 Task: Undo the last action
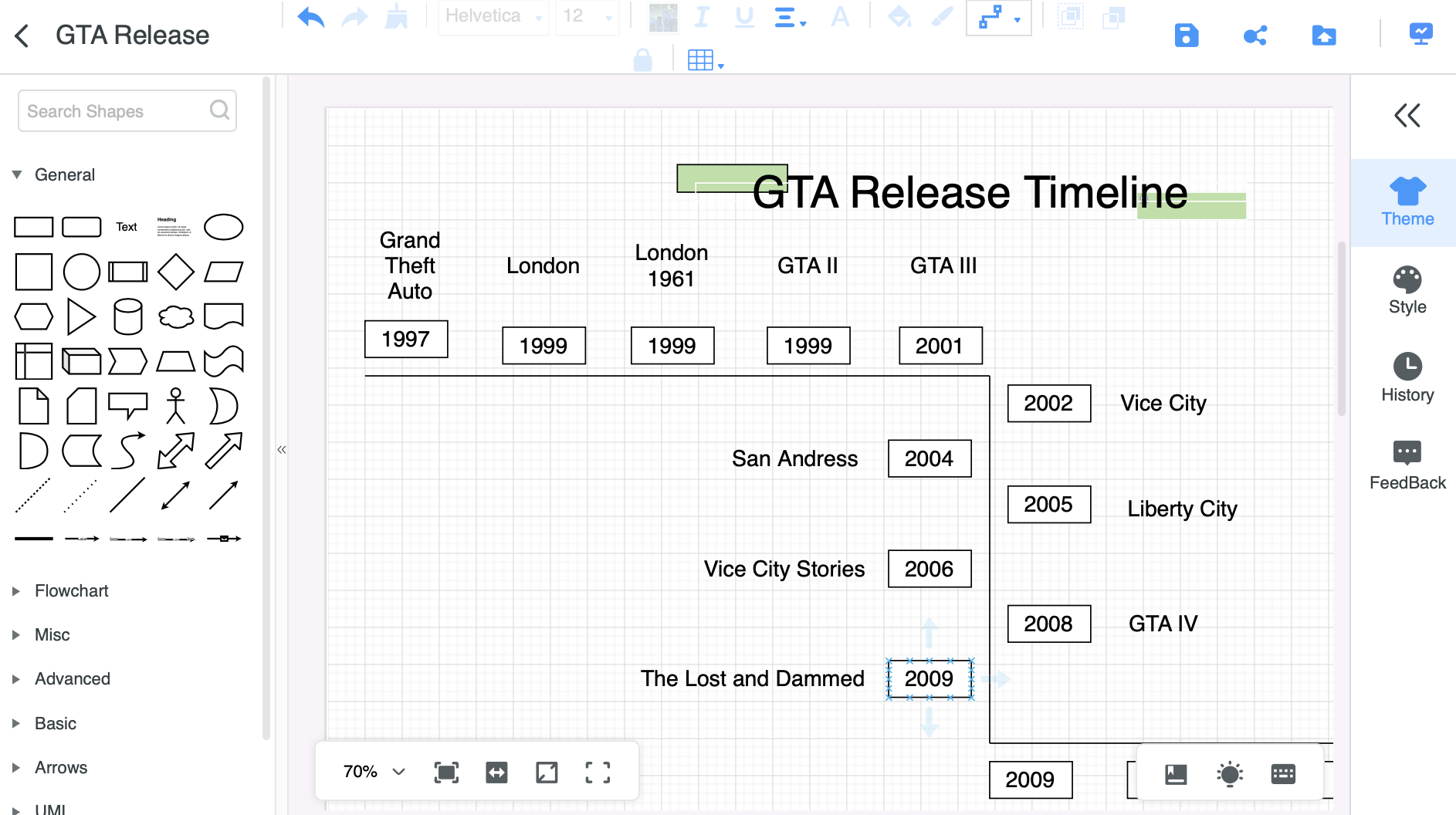click(311, 16)
